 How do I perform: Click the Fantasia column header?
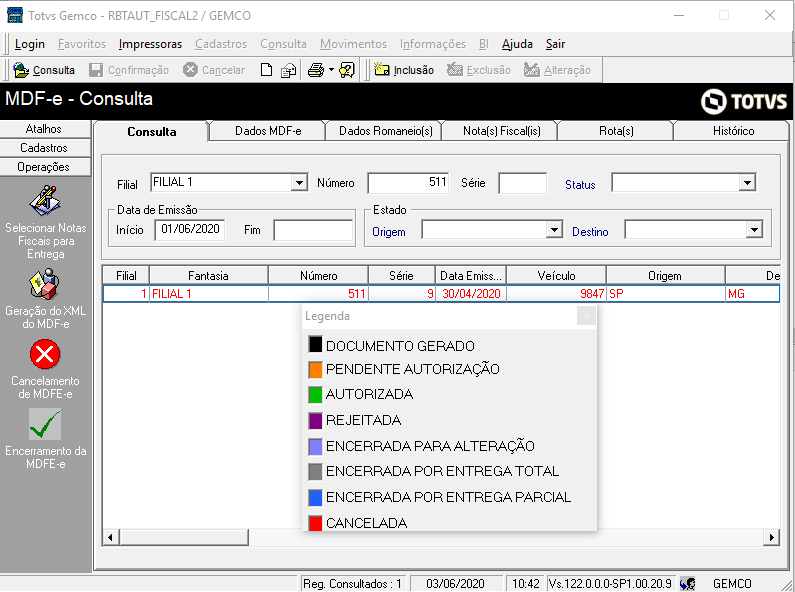[x=208, y=276]
